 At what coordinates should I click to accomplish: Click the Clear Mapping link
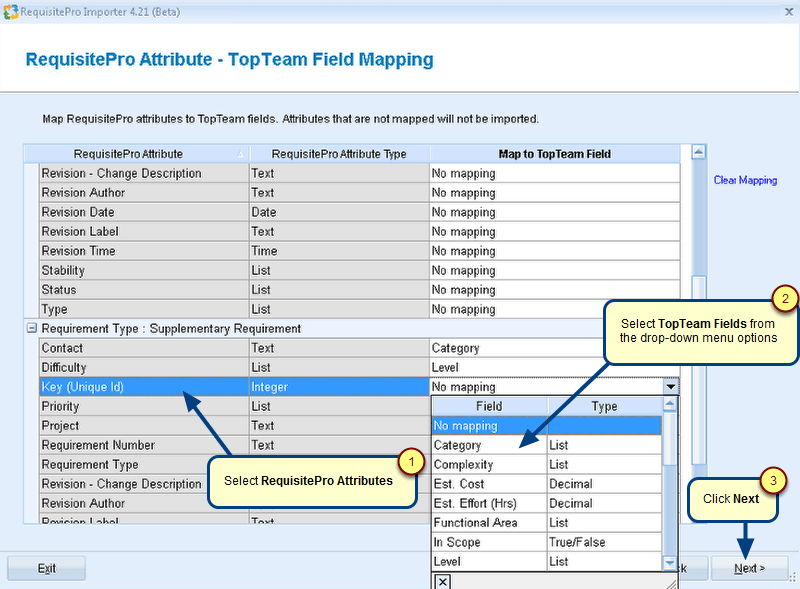coord(745,181)
